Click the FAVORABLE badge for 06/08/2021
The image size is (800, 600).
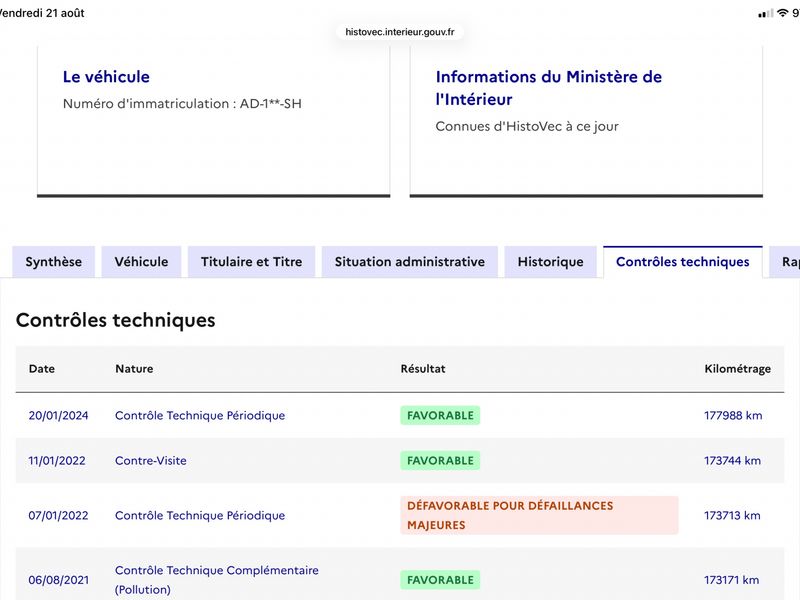tap(440, 580)
